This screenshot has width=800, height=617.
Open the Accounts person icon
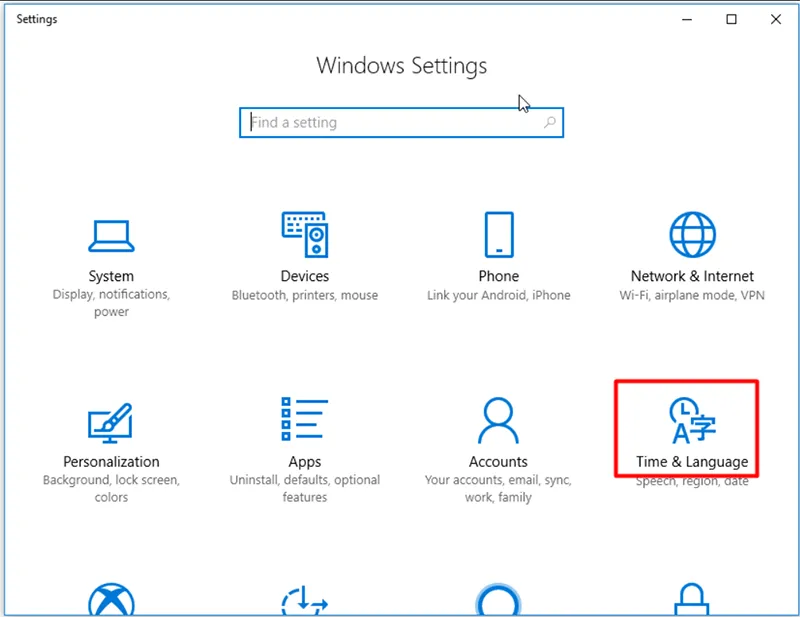498,420
